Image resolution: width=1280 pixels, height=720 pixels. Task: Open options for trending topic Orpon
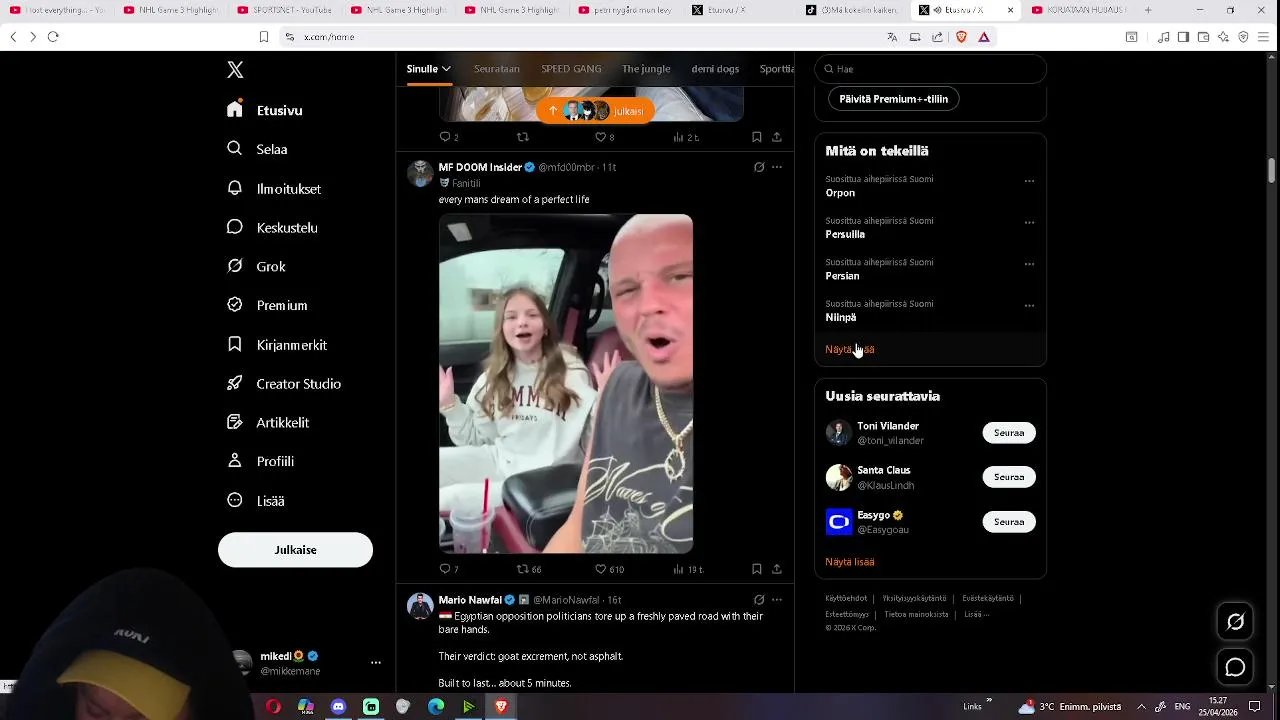point(1029,181)
